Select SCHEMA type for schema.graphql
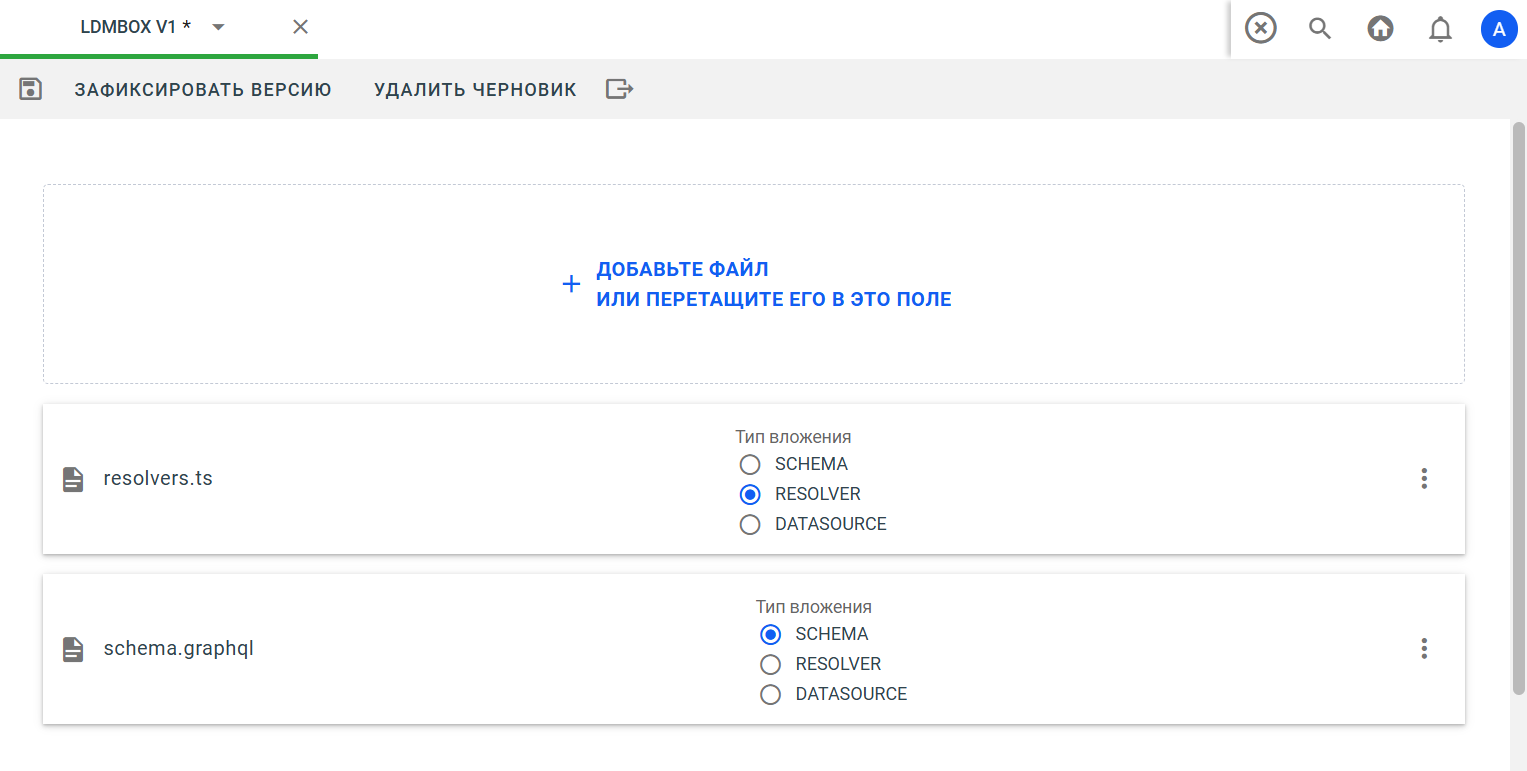Viewport: 1527px width, 771px height. tap(770, 634)
